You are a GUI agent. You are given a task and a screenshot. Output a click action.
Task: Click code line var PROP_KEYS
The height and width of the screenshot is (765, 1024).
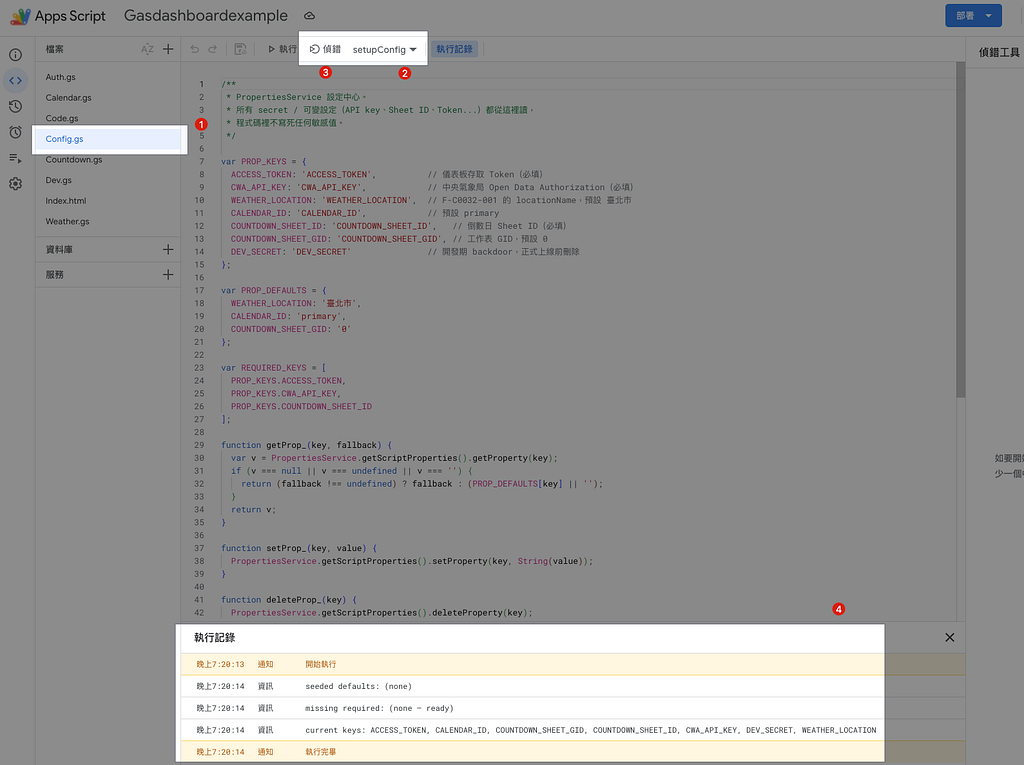click(264, 161)
